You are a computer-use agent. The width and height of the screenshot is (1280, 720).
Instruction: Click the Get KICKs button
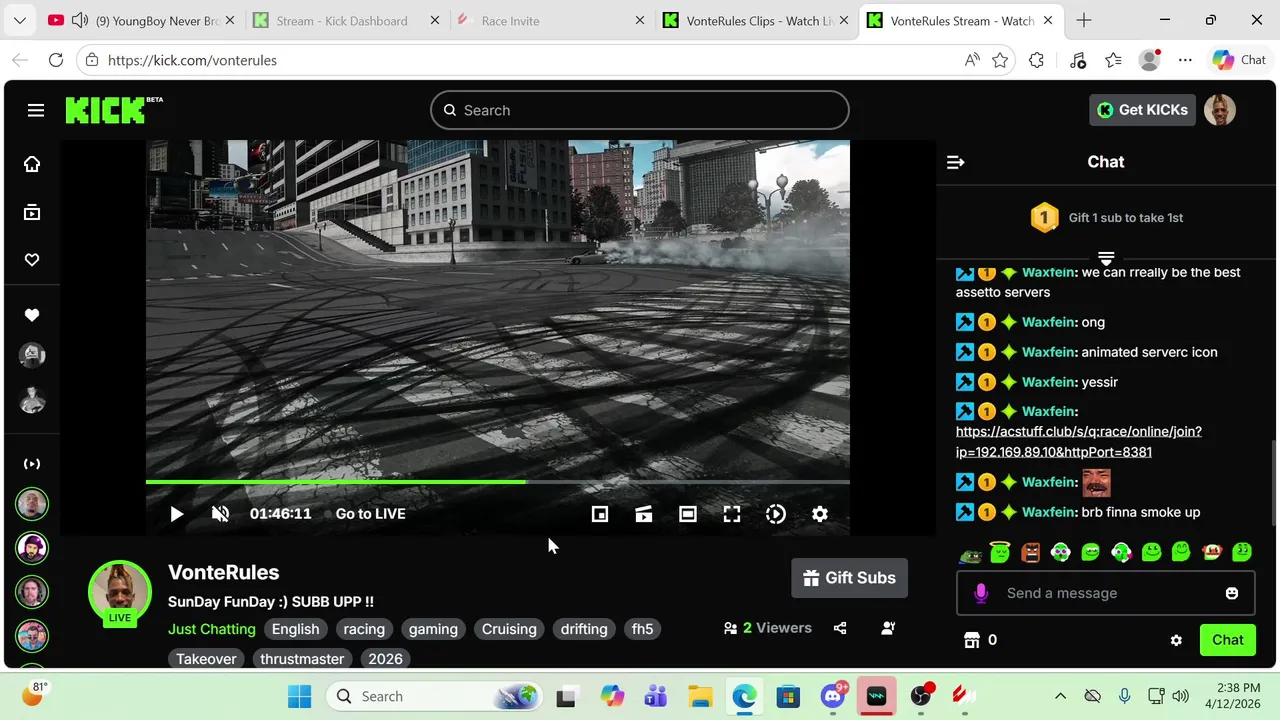coord(1142,110)
